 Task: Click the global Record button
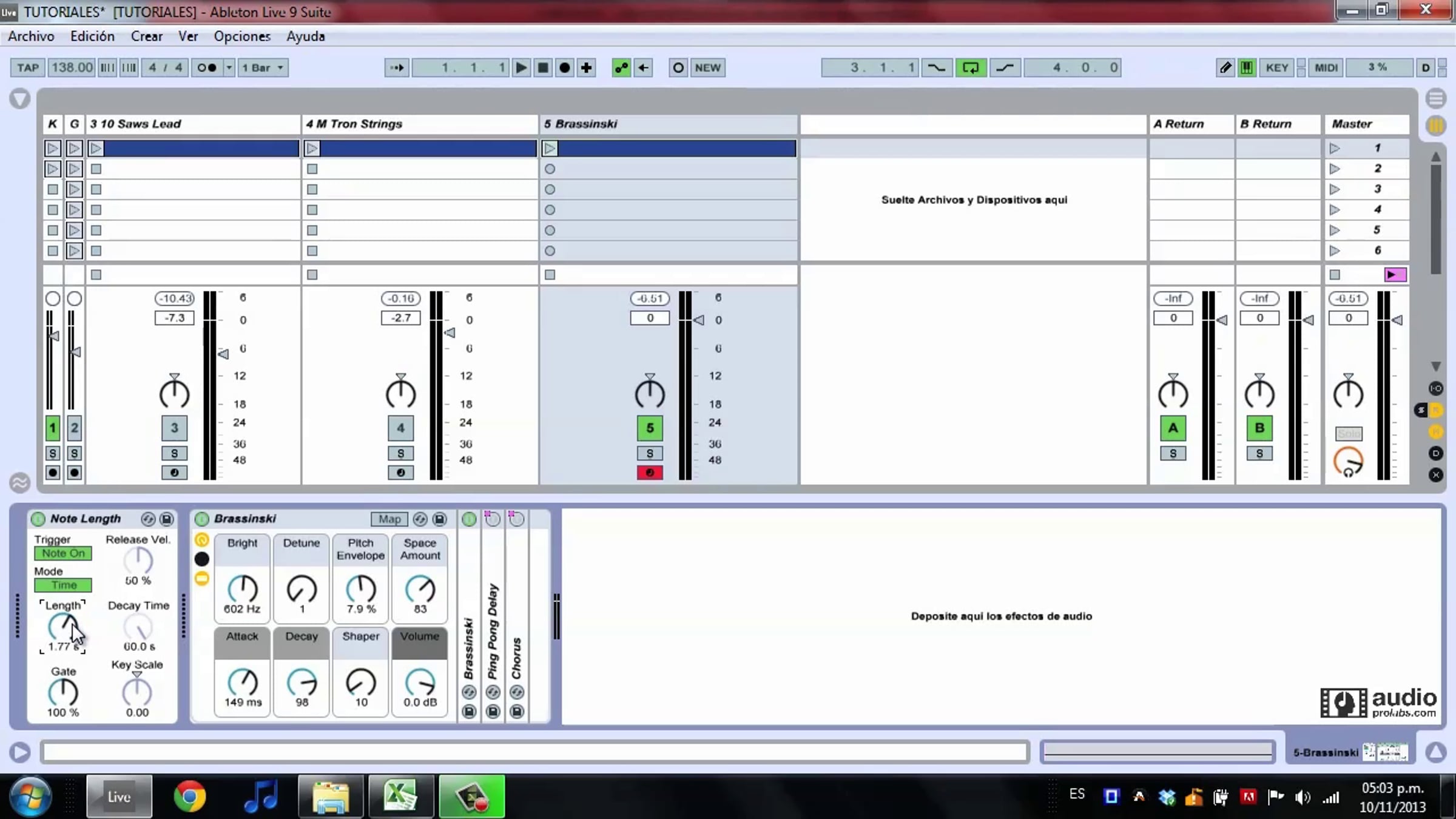pyautogui.click(x=564, y=67)
